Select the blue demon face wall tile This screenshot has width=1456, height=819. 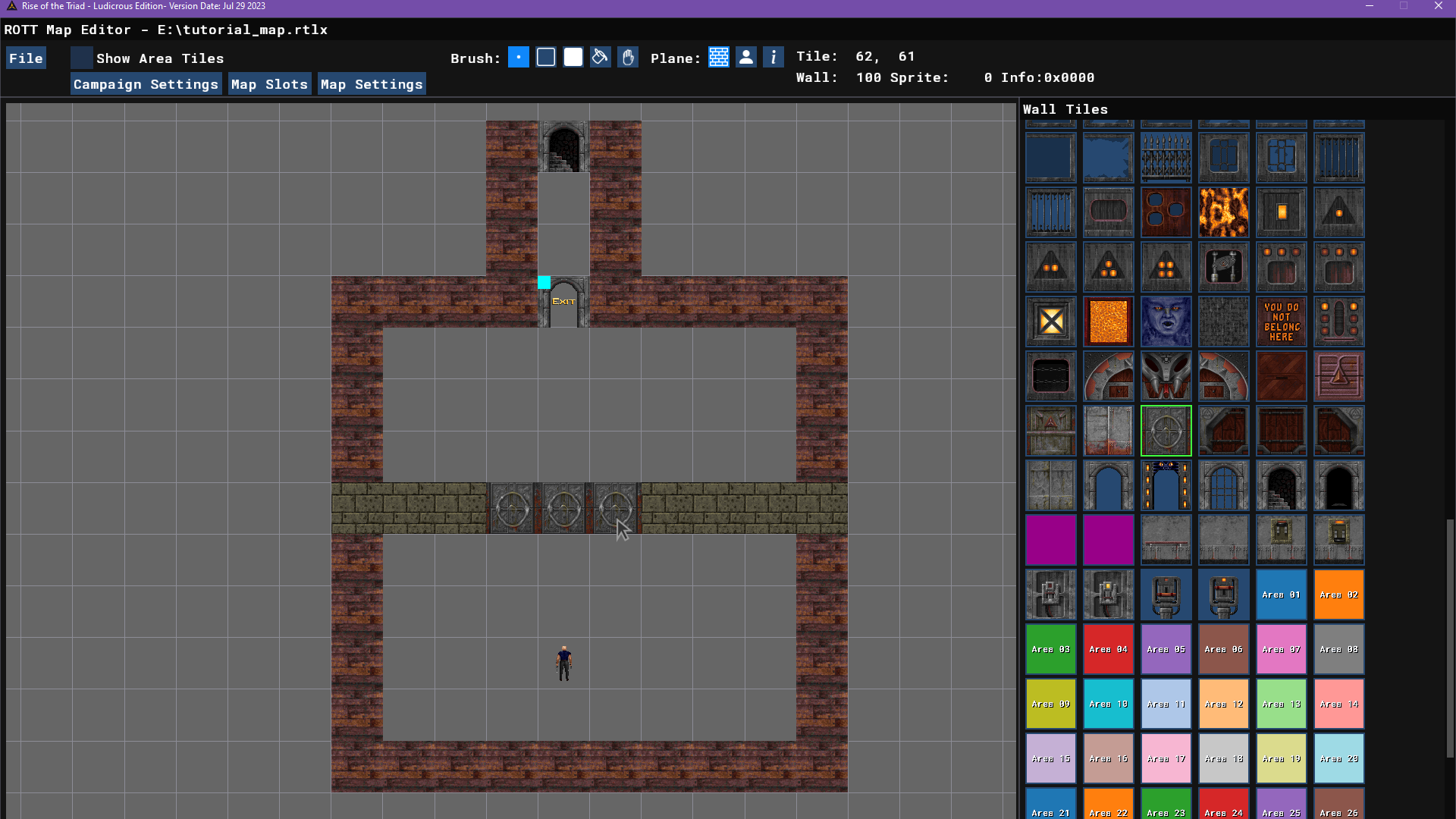point(1166,322)
